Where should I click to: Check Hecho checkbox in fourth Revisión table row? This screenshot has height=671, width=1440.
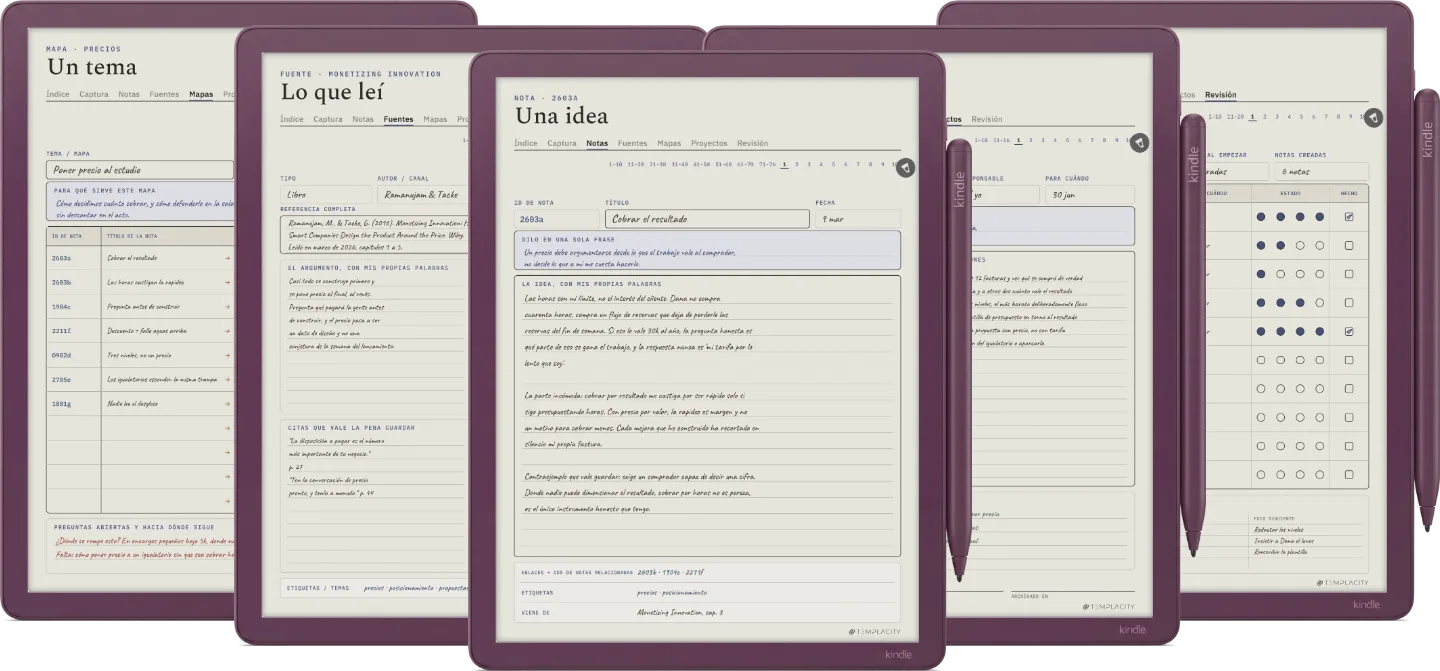(x=1349, y=302)
